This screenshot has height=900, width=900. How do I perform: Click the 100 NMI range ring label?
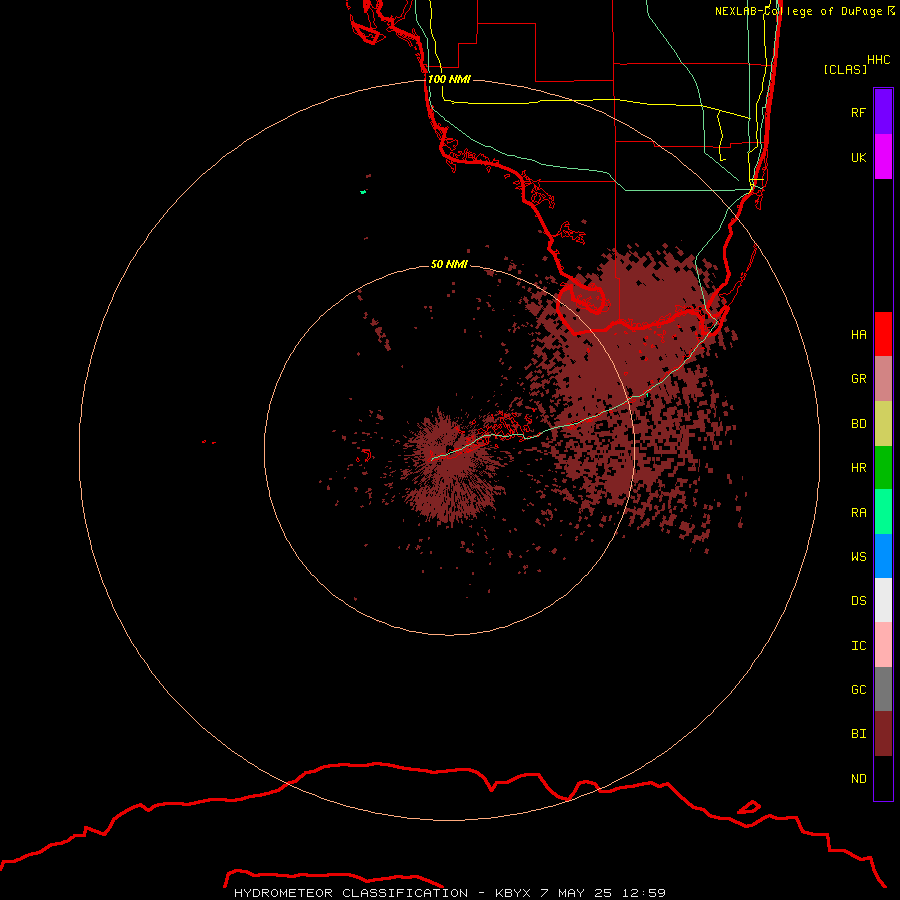point(449,79)
